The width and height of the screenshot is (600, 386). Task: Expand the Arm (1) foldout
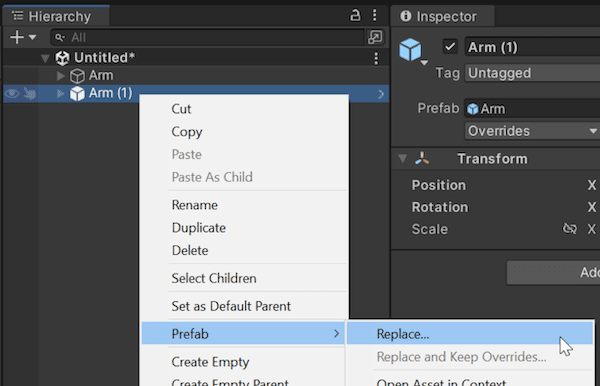point(60,93)
